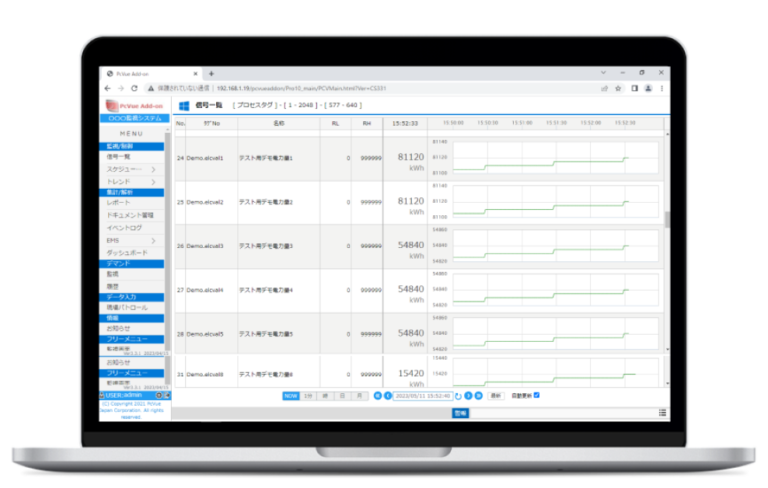The image size is (768, 488).
Task: Expand the スケジュール submenu
Action: [153, 169]
